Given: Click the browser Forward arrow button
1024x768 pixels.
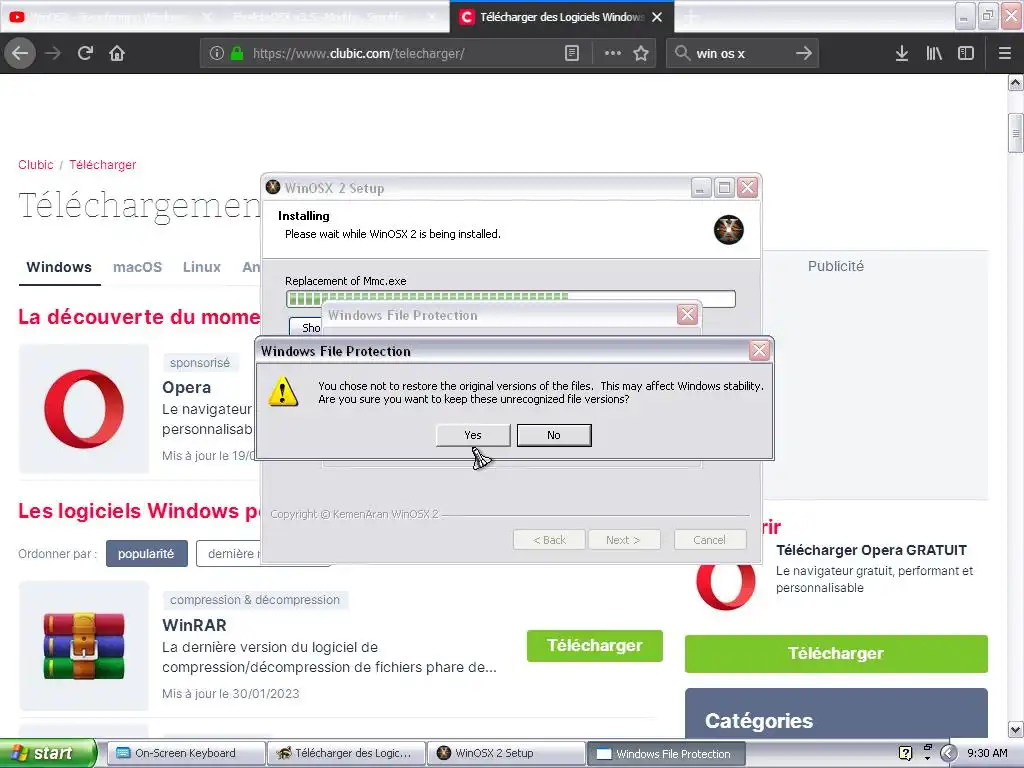Looking at the screenshot, I should tap(53, 53).
